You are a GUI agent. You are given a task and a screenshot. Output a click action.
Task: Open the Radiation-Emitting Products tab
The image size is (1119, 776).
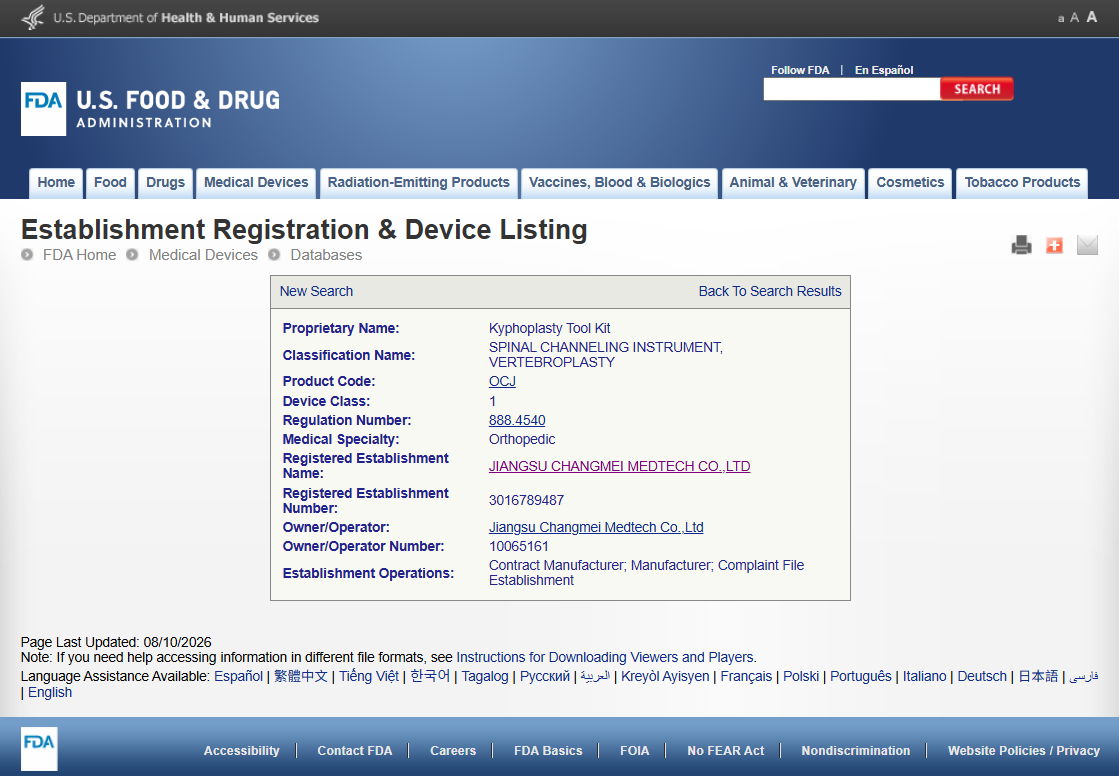419,183
